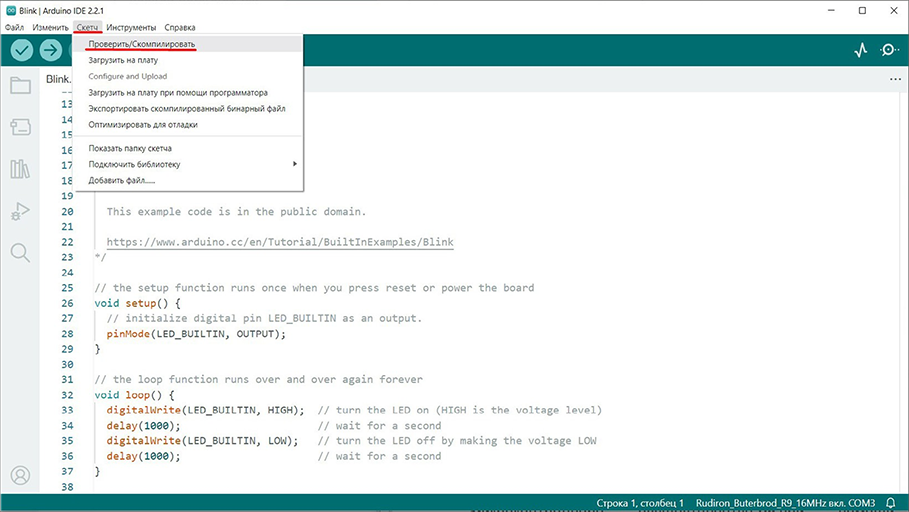Click comment 'This example code is in the public domain.'
The height and width of the screenshot is (512, 909).
pos(237,212)
